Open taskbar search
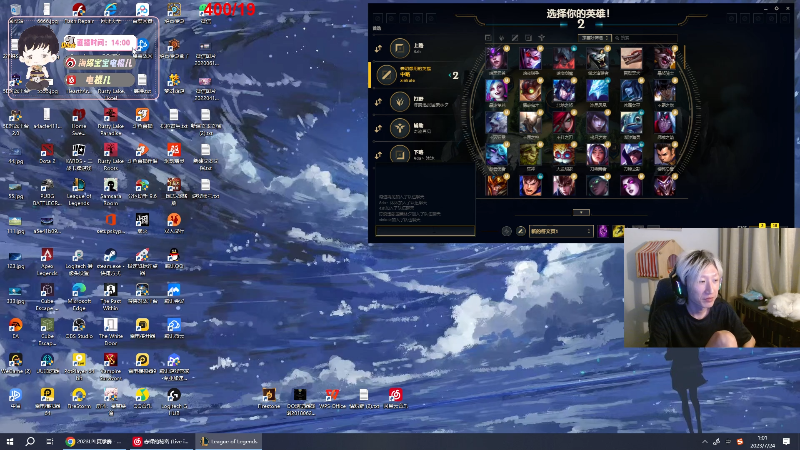800x450 pixels. pos(30,441)
